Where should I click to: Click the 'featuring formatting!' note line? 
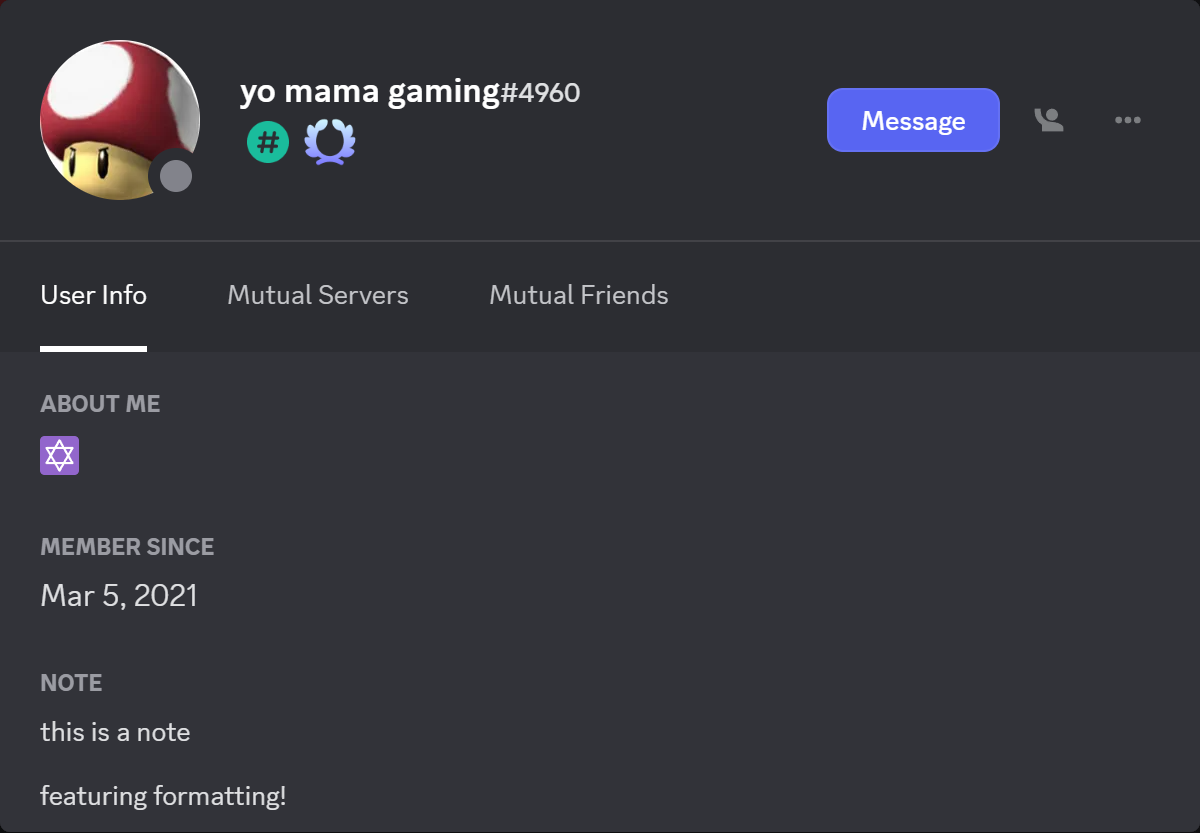point(164,795)
